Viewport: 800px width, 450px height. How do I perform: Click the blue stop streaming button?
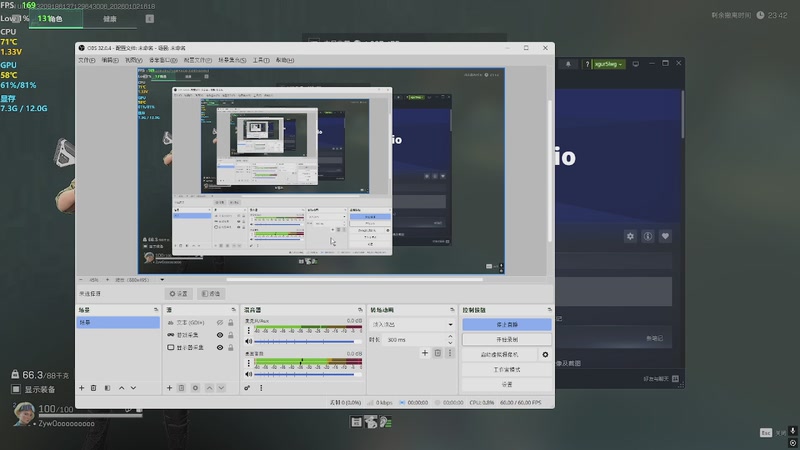pyautogui.click(x=507, y=324)
